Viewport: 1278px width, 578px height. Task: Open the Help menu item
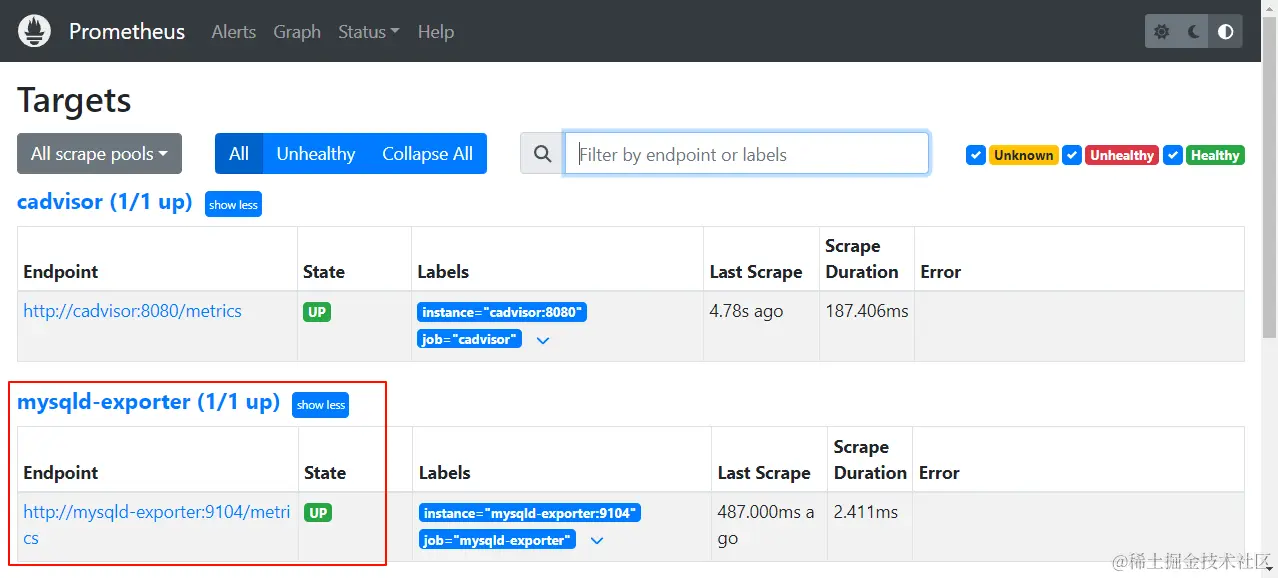436,32
